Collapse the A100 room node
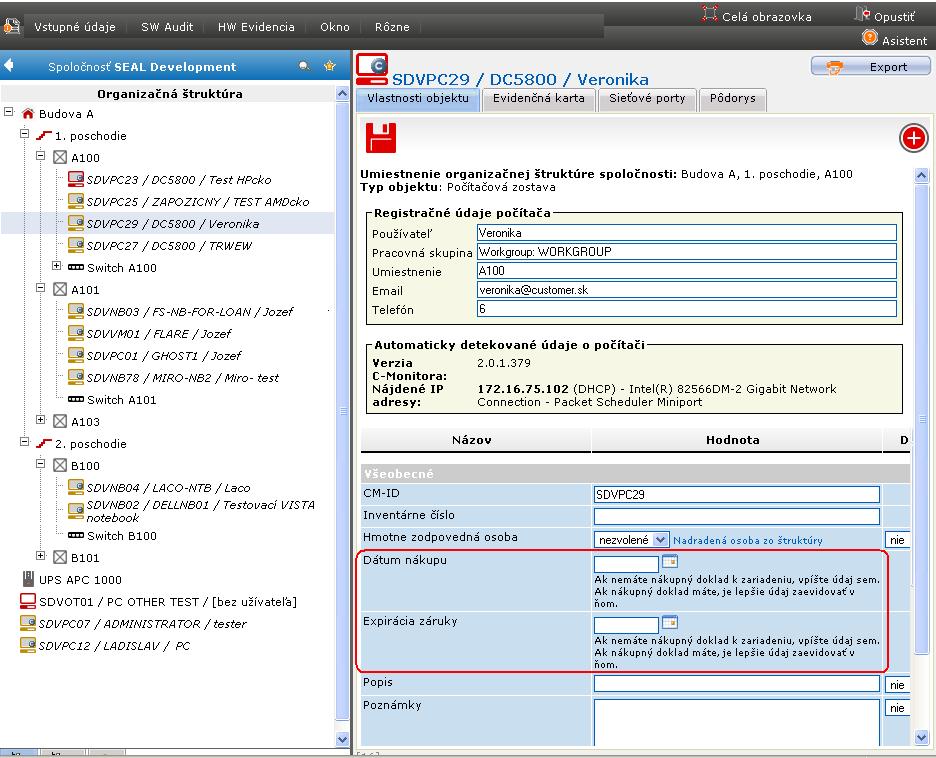The image size is (936, 758). click(x=41, y=156)
